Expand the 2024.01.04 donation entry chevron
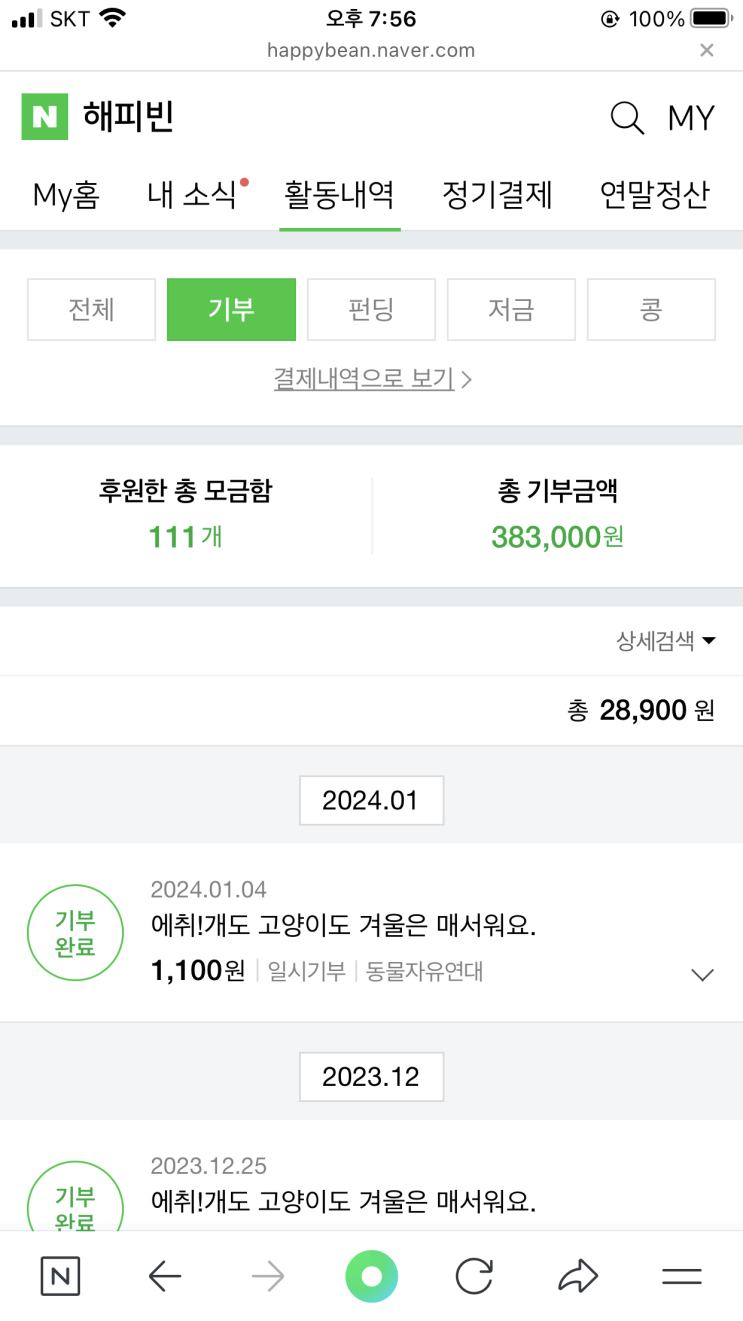743x1321 pixels. point(703,974)
